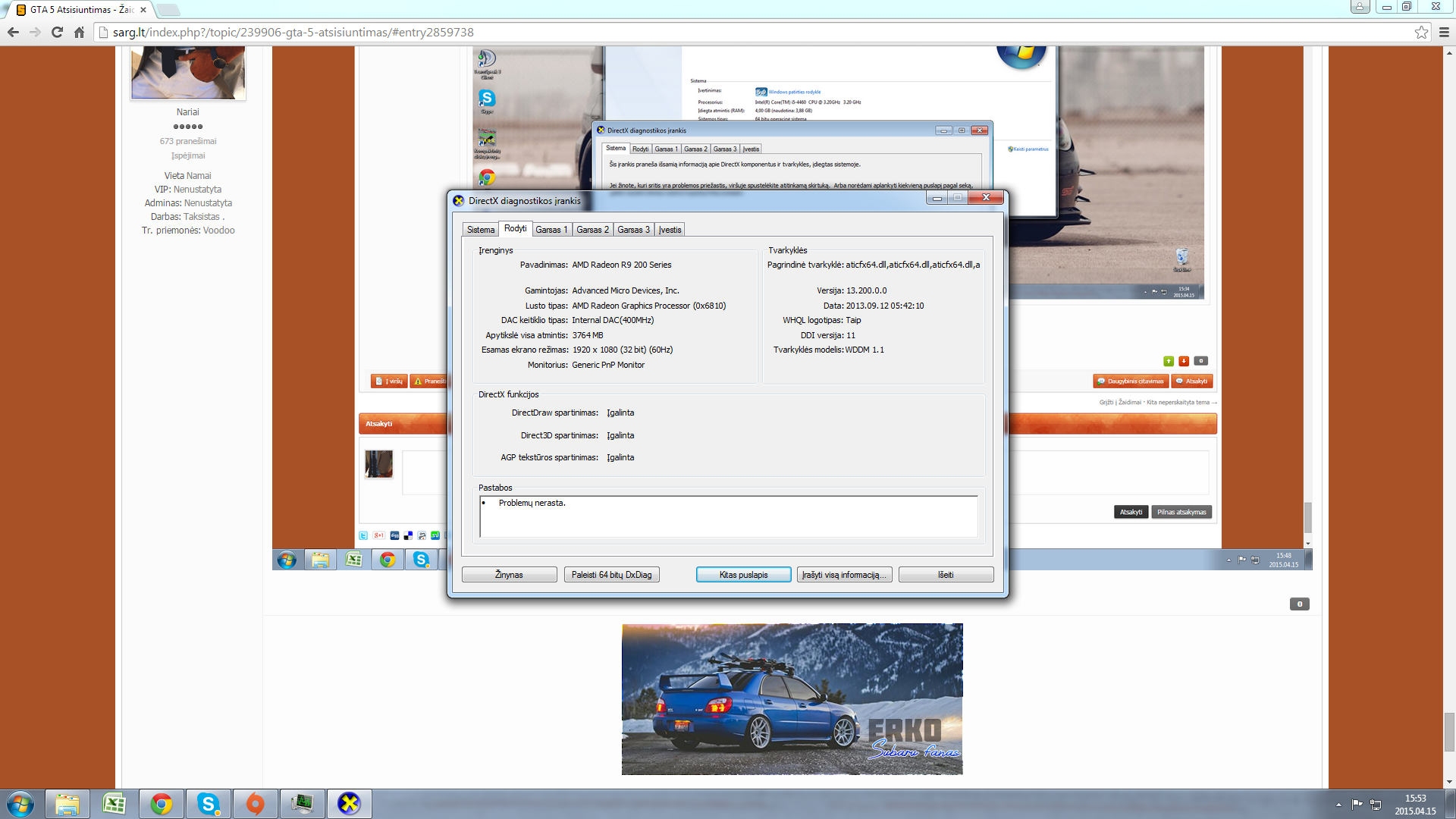The width and height of the screenshot is (1456, 819).
Task: Click Įrašyti visą informaciją button
Action: point(844,575)
